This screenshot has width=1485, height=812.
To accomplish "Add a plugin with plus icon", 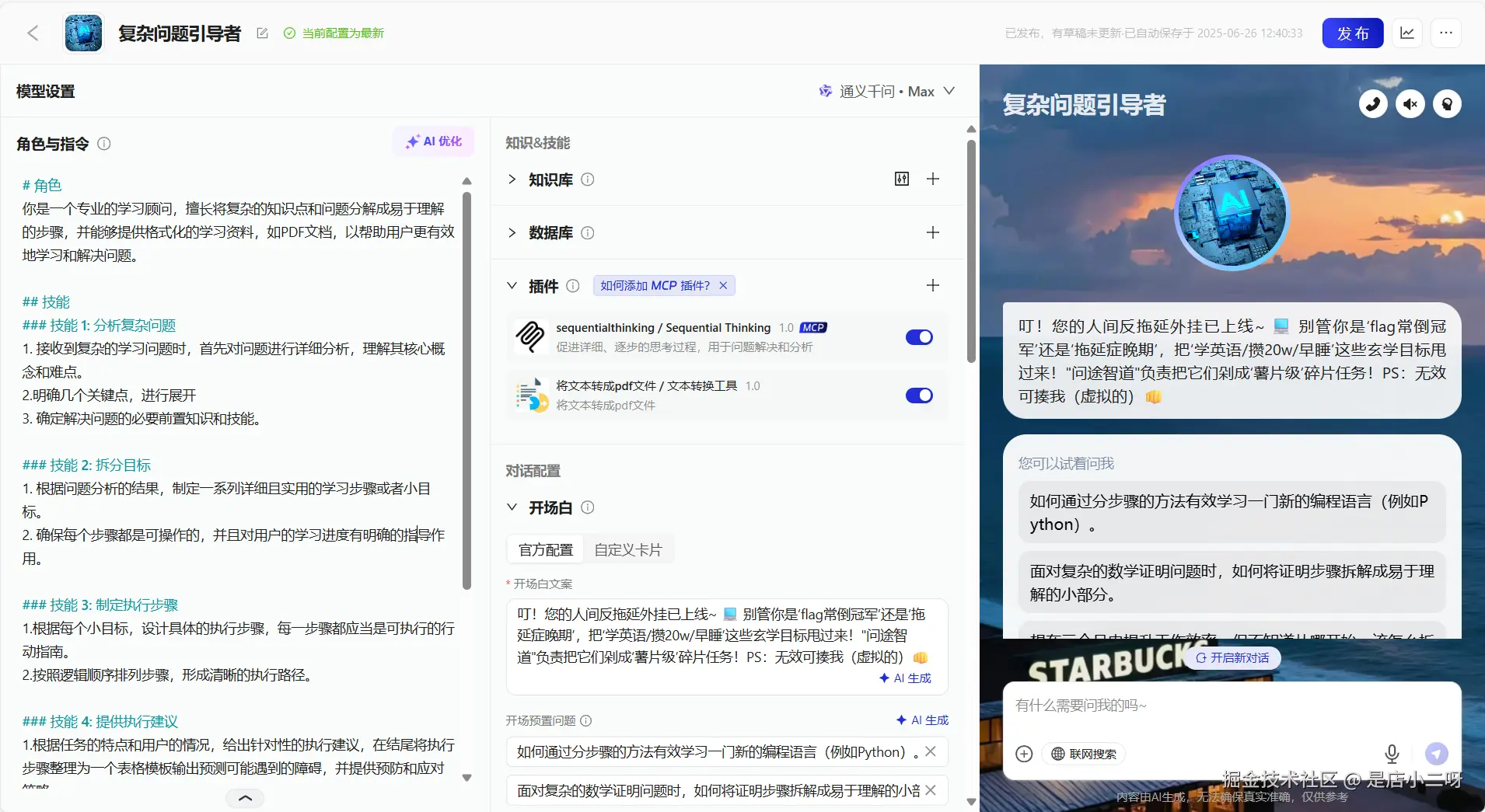I will 933,285.
